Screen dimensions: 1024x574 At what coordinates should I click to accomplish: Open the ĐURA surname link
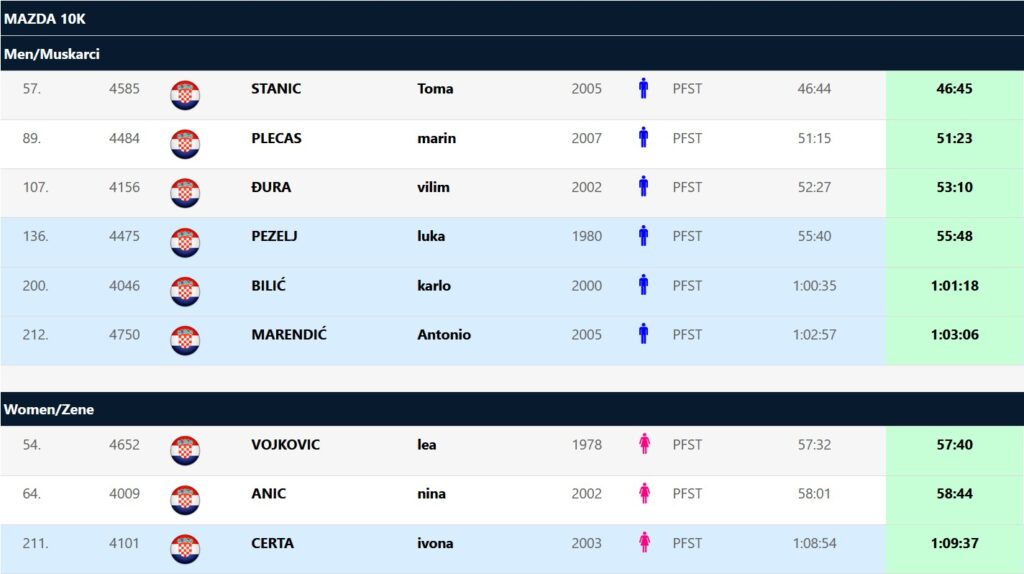[x=271, y=187]
